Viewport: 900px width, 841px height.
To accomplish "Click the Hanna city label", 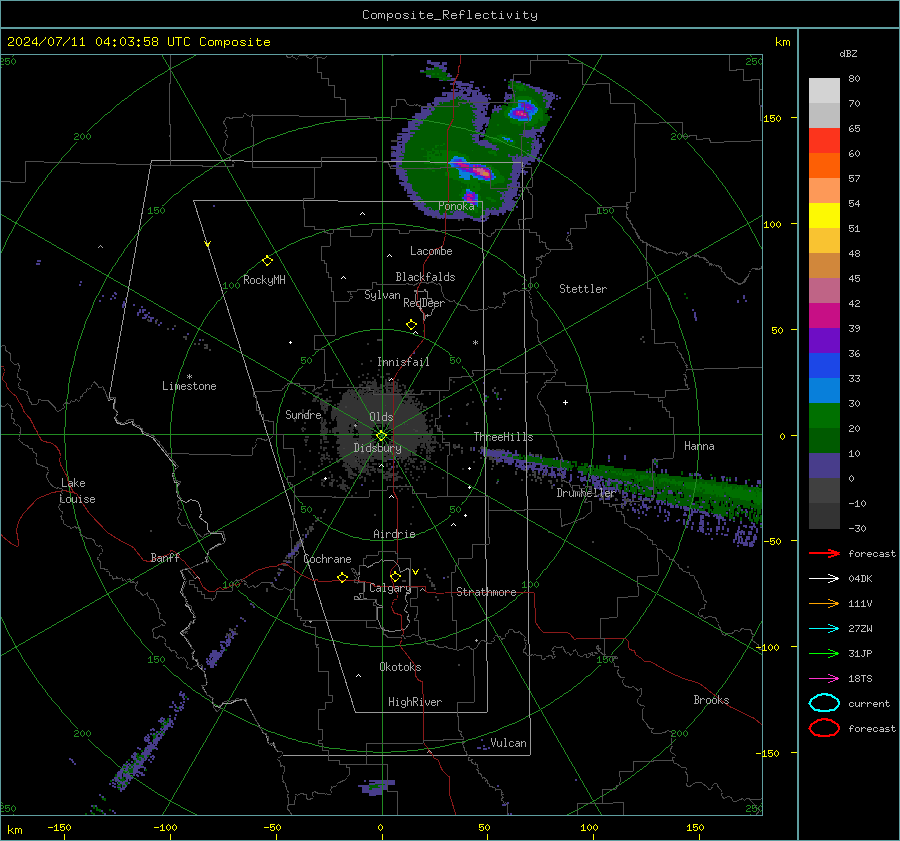I will [699, 446].
